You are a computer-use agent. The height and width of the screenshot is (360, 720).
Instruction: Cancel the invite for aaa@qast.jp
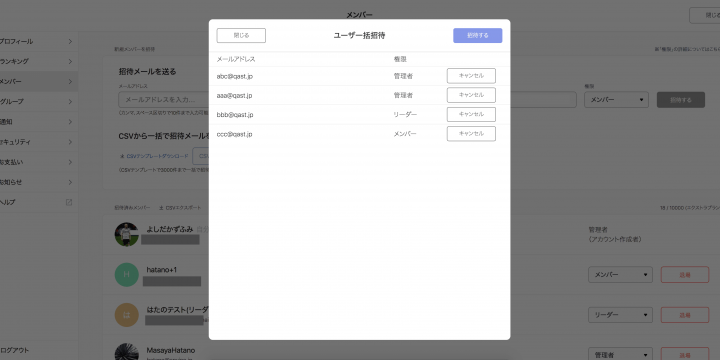pyautogui.click(x=471, y=95)
